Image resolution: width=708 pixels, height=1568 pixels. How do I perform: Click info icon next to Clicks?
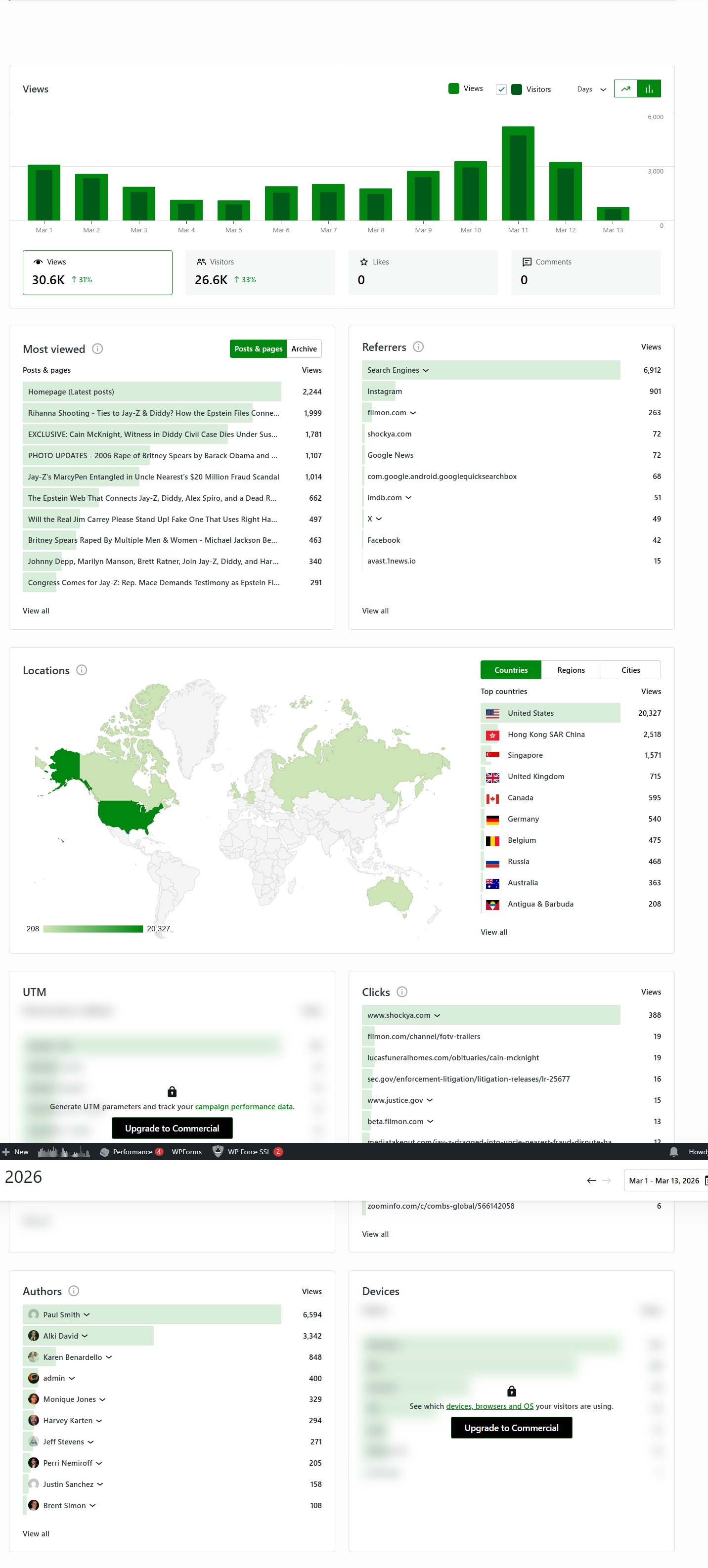tap(402, 992)
